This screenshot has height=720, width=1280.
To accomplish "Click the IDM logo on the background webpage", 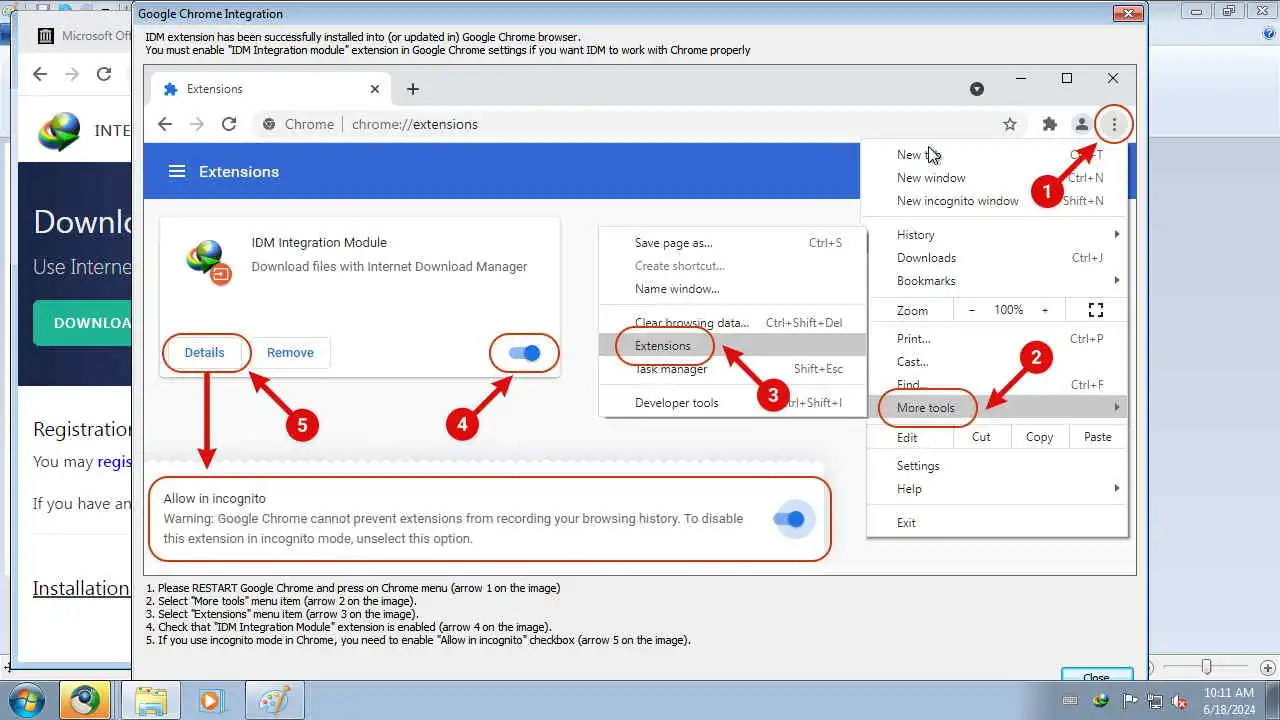I will [59, 131].
